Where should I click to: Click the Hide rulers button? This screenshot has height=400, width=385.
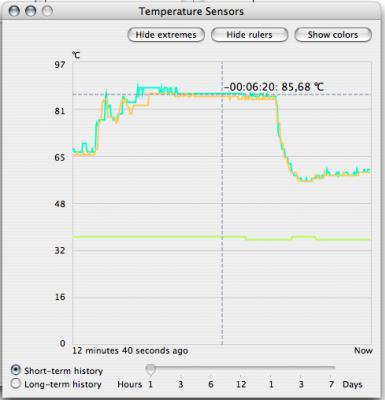[249, 35]
